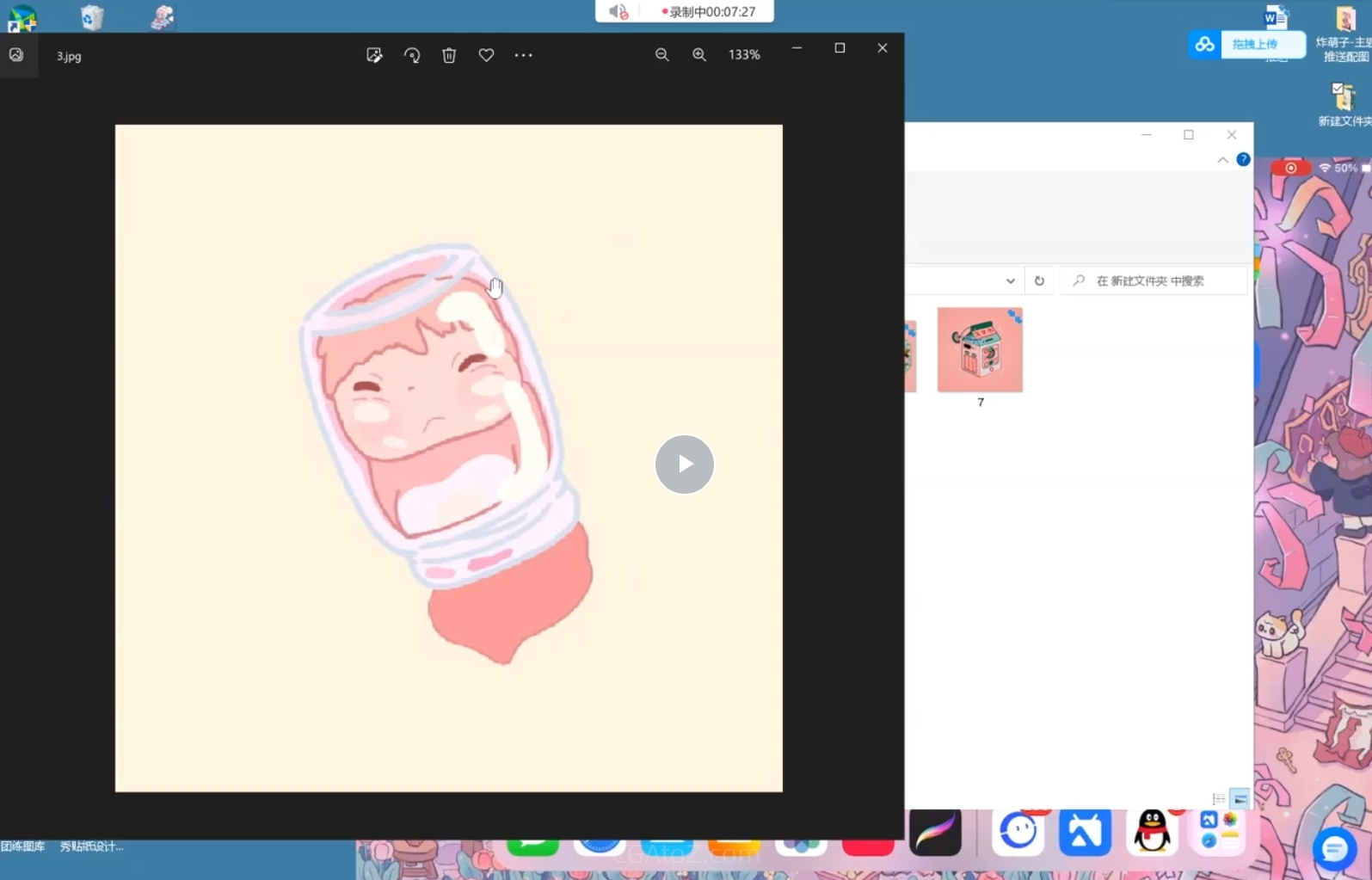Open the blue help question mark icon
Screen dimensions: 1372x880
point(1243,159)
